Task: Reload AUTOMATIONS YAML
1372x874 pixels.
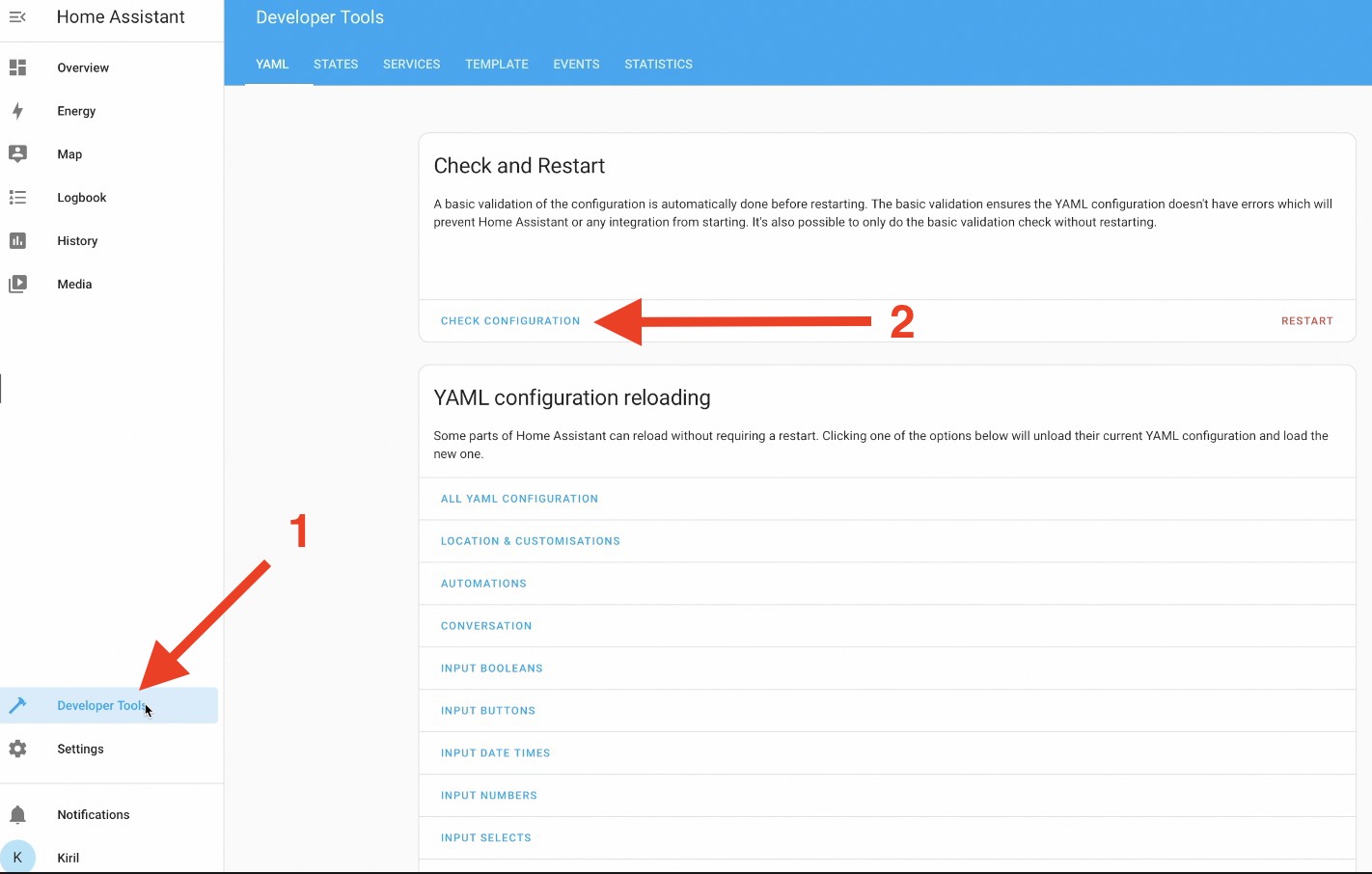Action: 483,584
